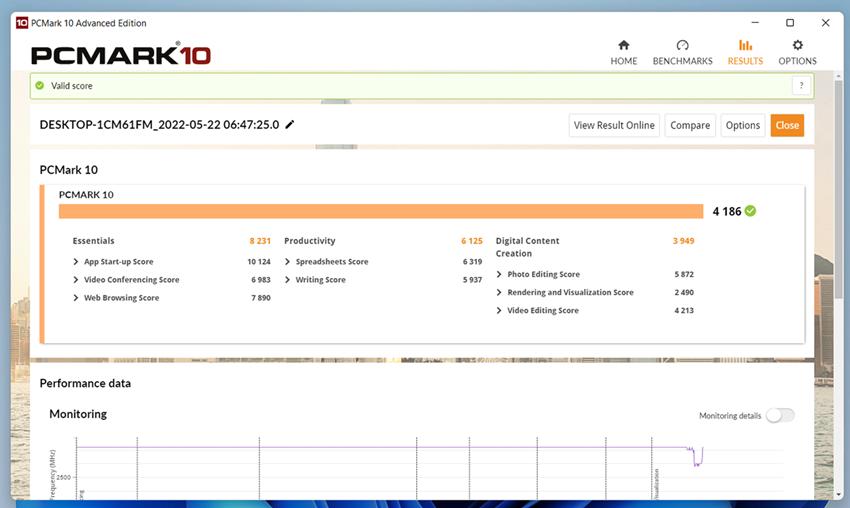Click the Home house icon
The image size is (850, 508).
point(623,45)
